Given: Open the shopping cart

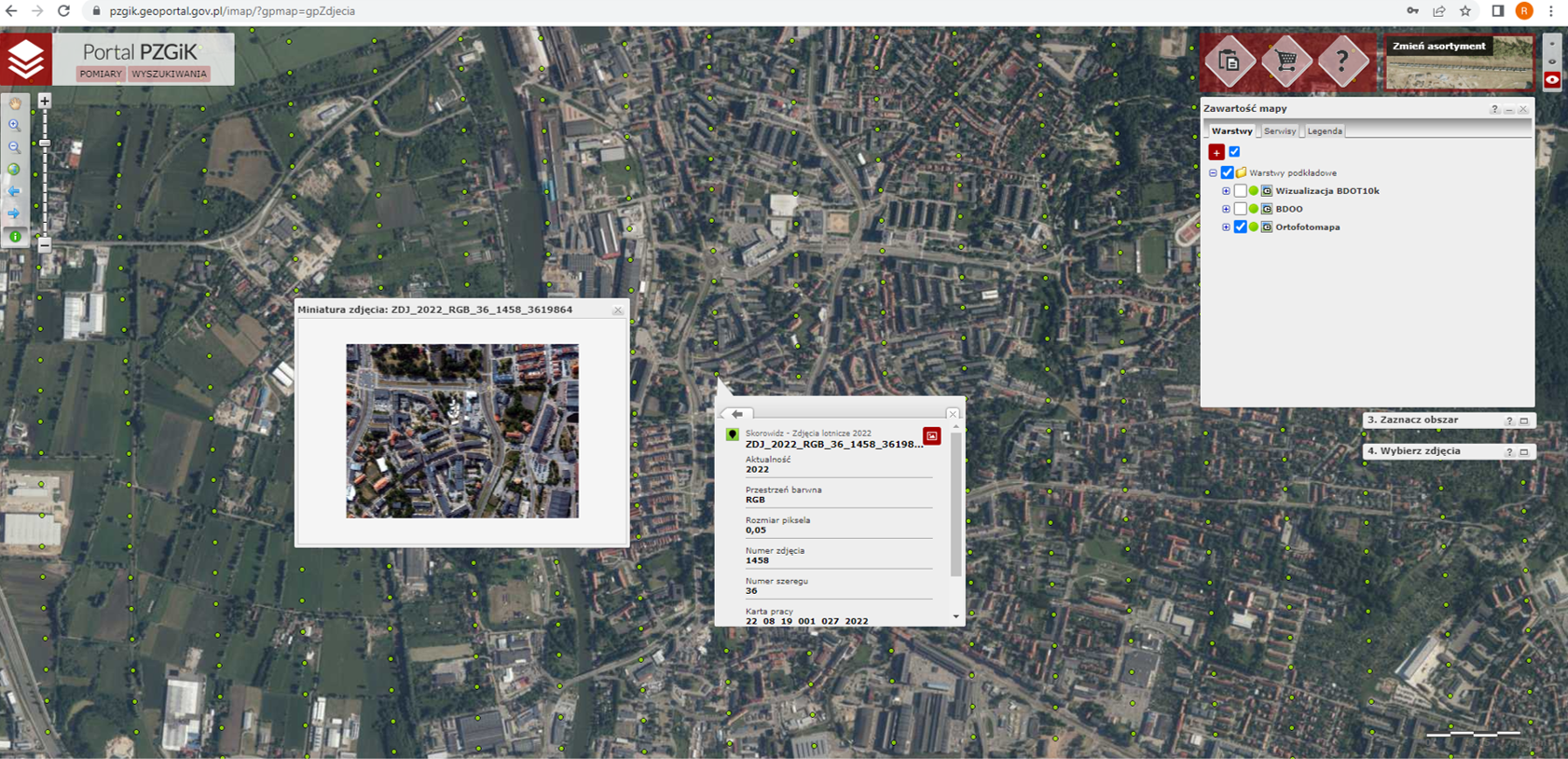Looking at the screenshot, I should [x=1286, y=62].
